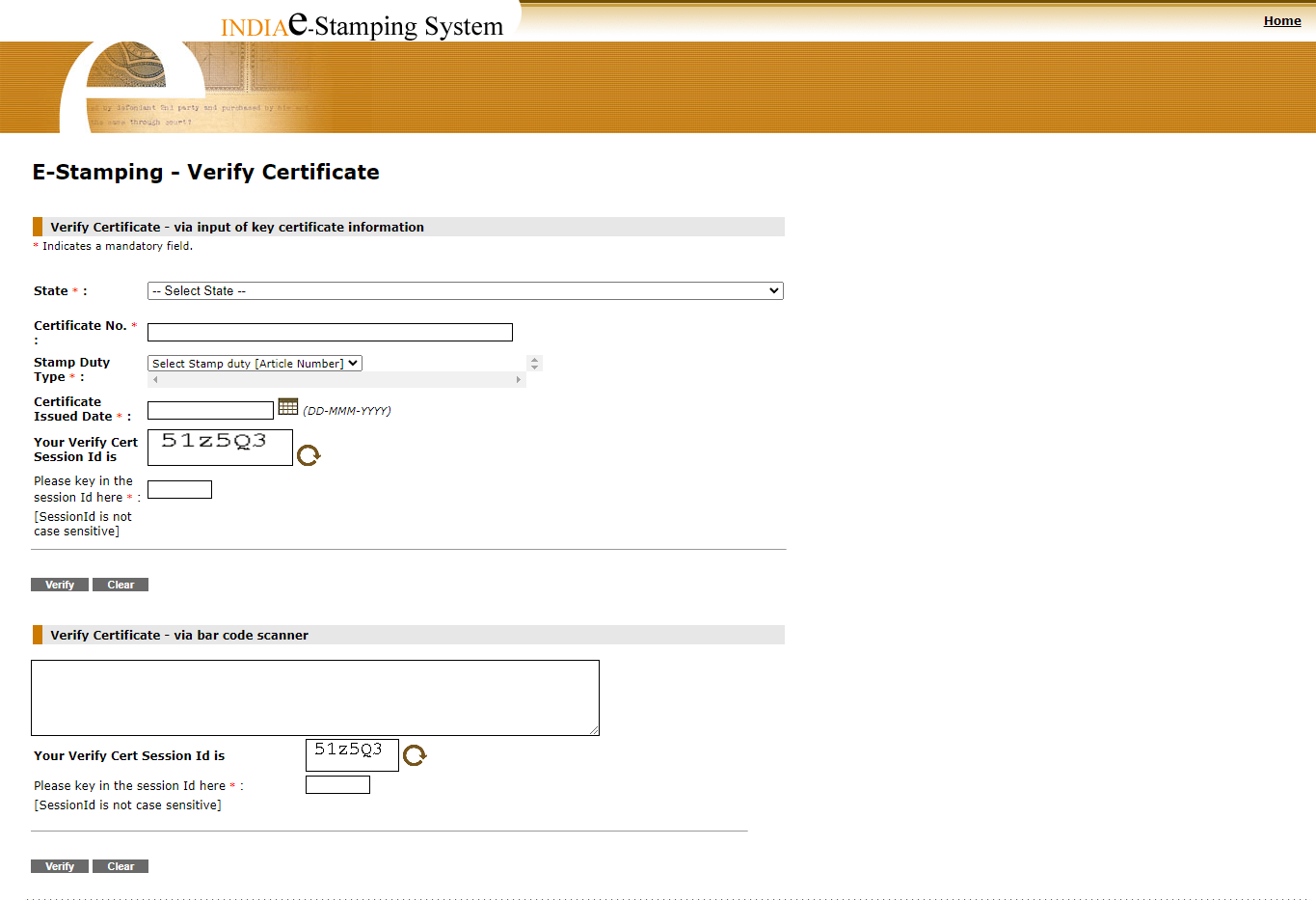Click Clear button under bar code scanner section
The width and height of the screenshot is (1316, 900).
pyautogui.click(x=121, y=866)
